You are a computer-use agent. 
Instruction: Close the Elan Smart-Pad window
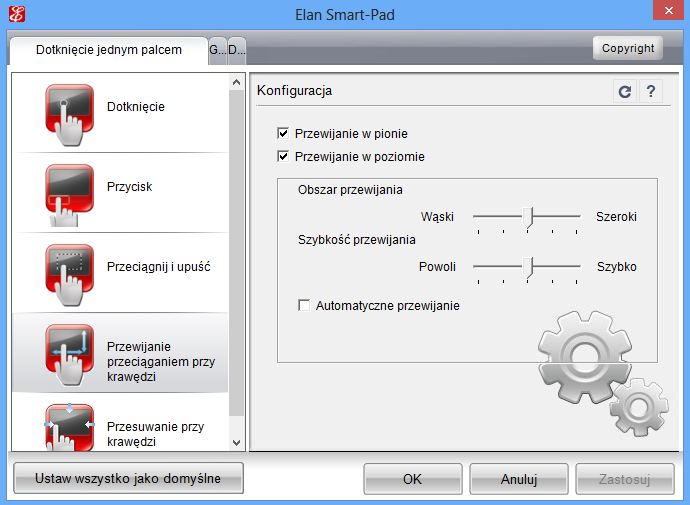coord(668,10)
